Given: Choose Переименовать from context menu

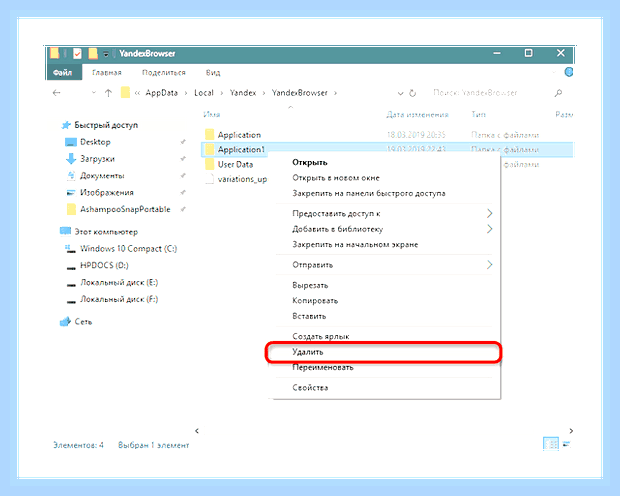Looking at the screenshot, I should click(323, 367).
